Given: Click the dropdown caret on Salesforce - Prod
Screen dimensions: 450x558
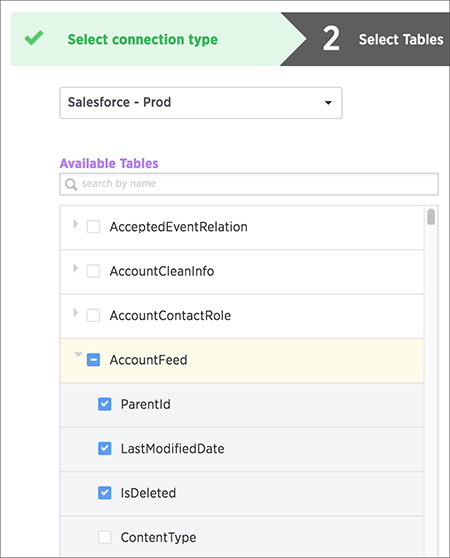Looking at the screenshot, I should 328,103.
